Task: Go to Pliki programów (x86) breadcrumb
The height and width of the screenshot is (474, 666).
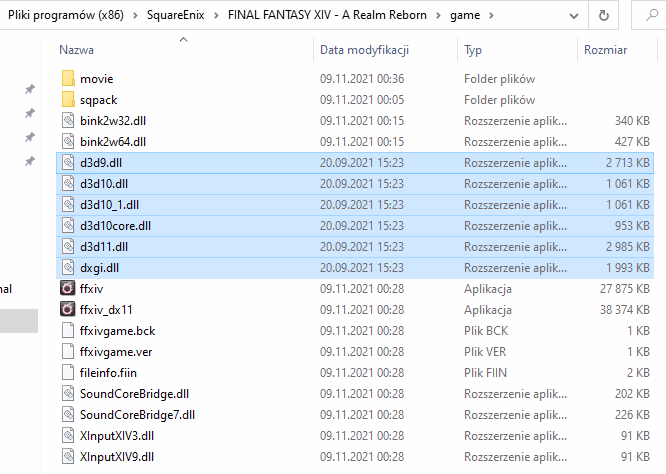Action: [65, 15]
